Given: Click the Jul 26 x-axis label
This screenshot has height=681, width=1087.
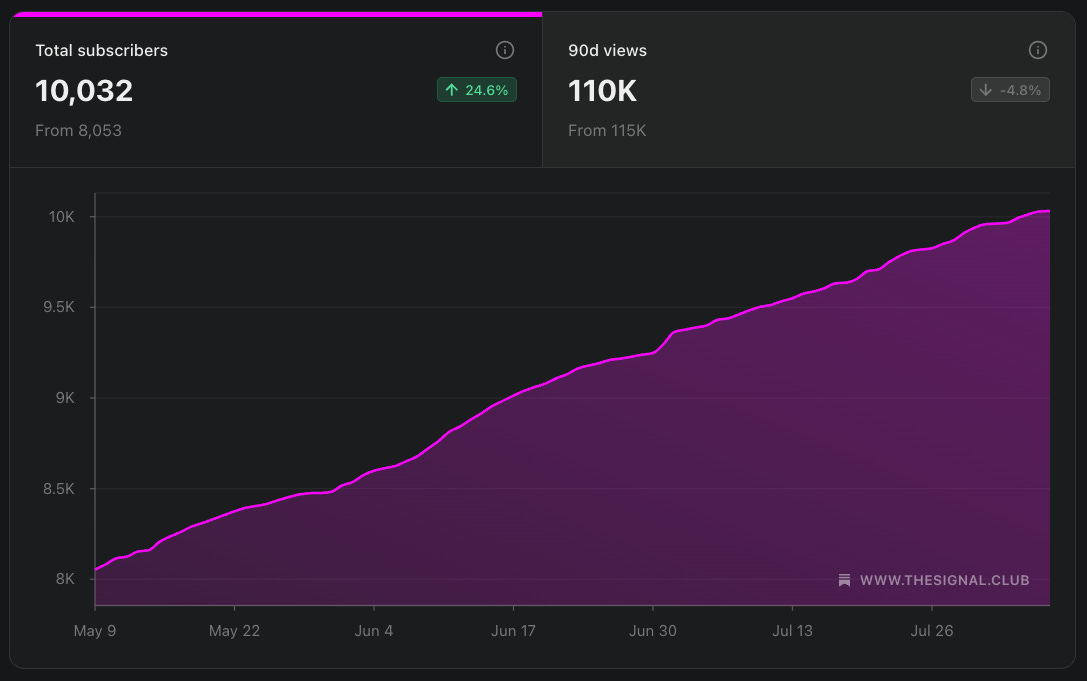Looking at the screenshot, I should 932,631.
